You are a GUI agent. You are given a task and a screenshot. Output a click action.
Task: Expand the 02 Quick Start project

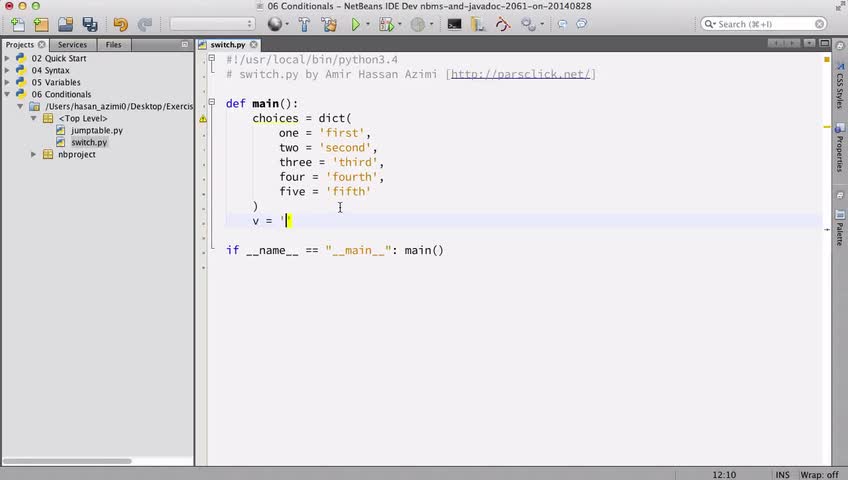7,58
